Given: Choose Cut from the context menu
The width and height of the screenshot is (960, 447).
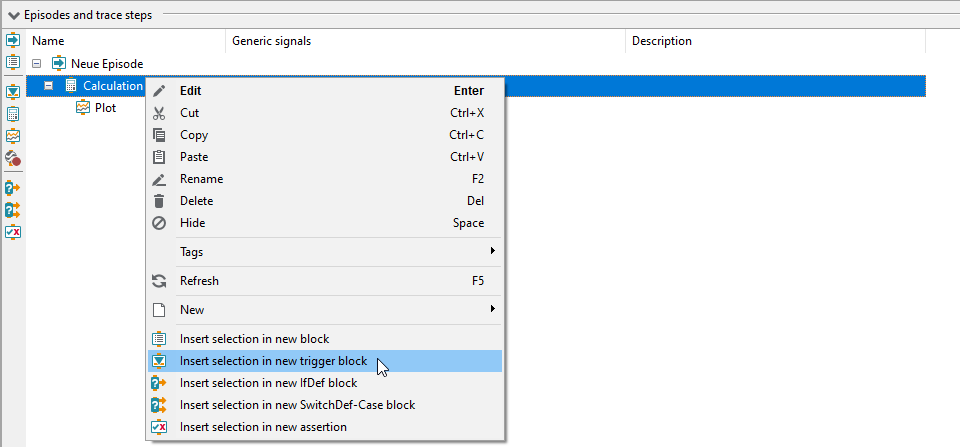Looking at the screenshot, I should [325, 113].
